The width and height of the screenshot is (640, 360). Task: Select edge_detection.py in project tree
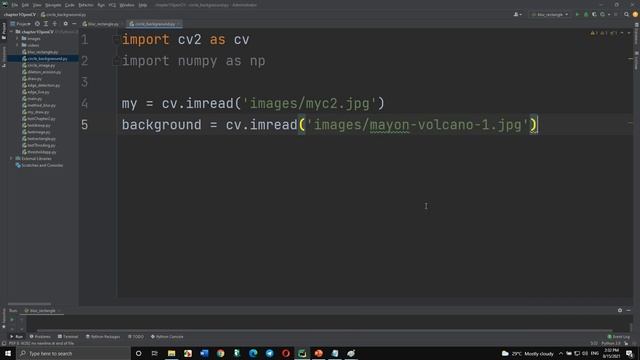click(x=41, y=85)
